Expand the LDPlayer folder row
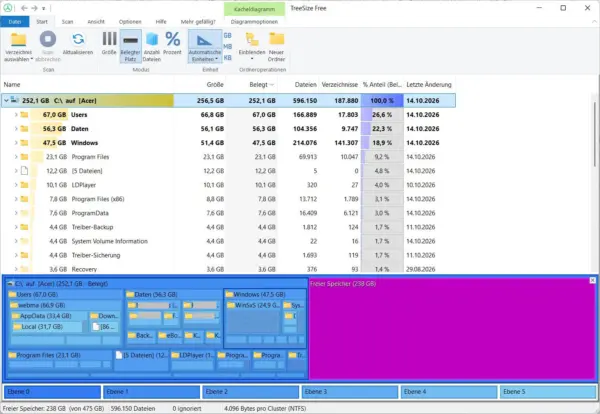 click(16, 185)
